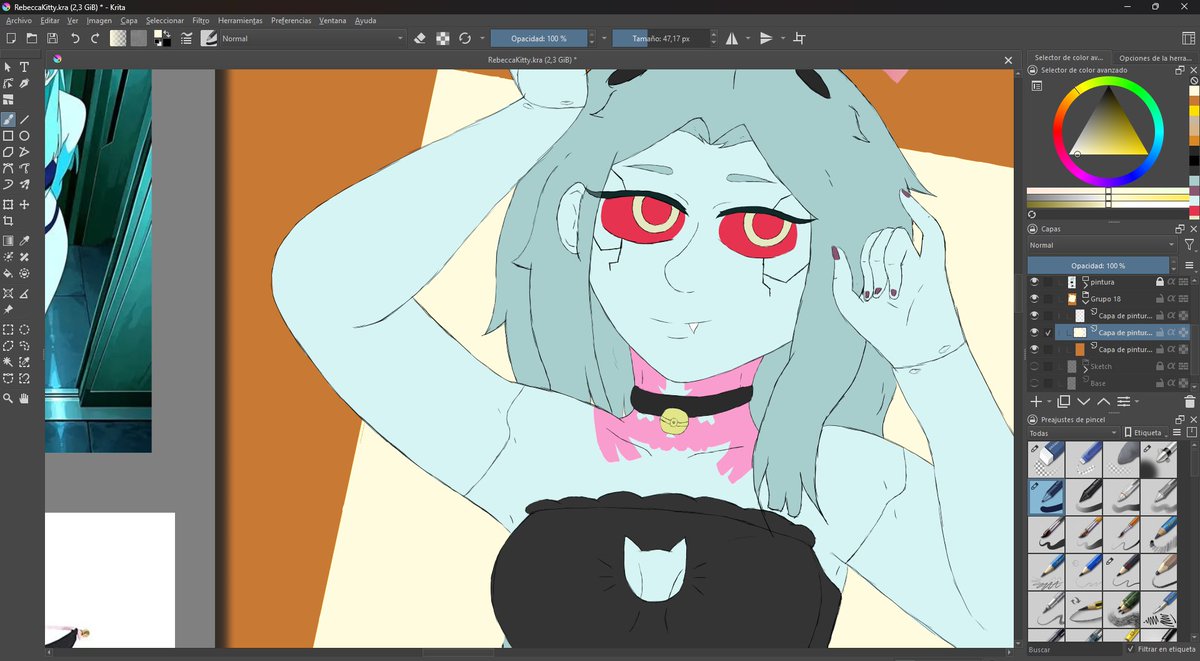Save the document with floppy icon
Viewport: 1200px width, 661px height.
(52, 38)
